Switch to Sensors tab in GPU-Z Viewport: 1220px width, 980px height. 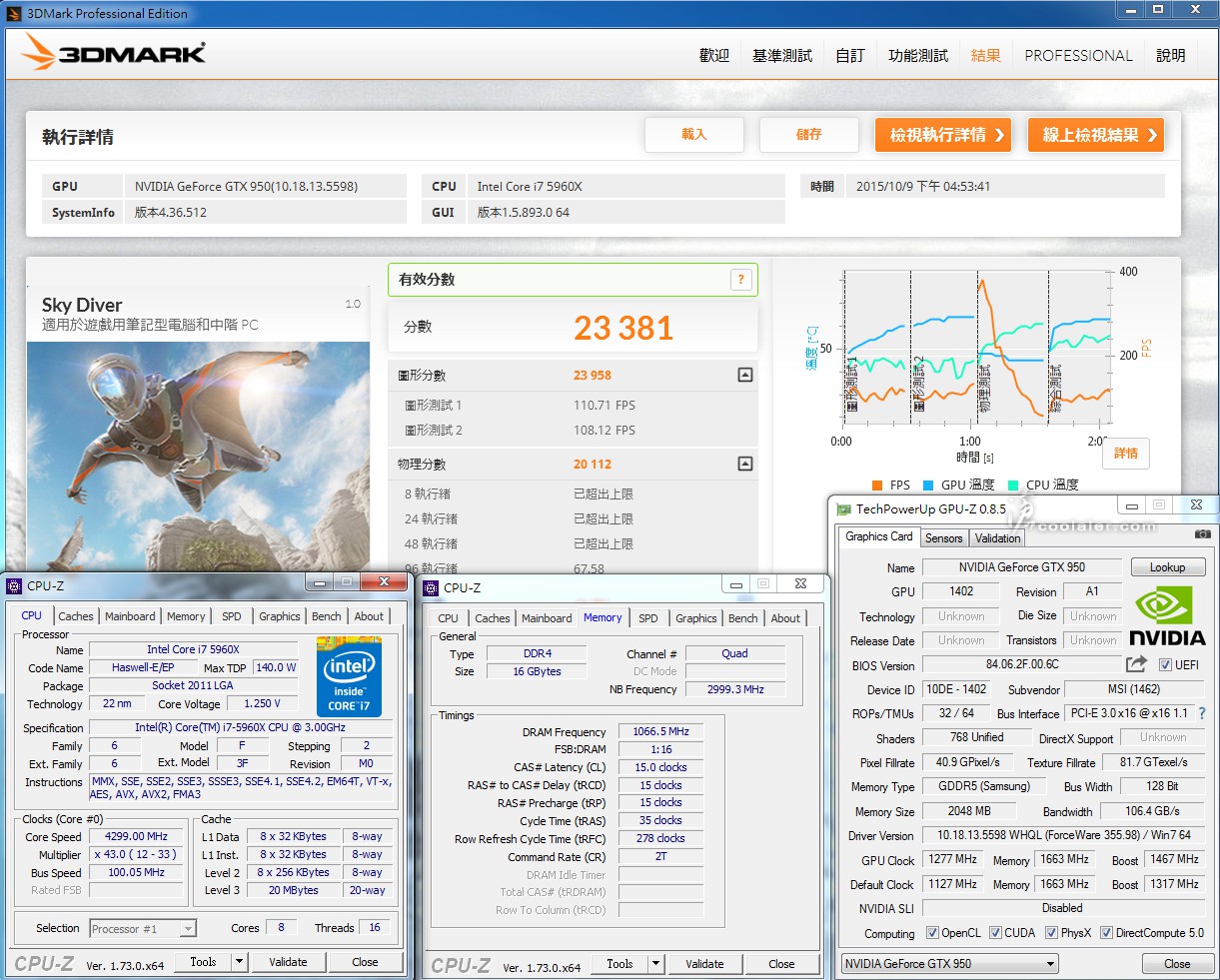pos(943,538)
